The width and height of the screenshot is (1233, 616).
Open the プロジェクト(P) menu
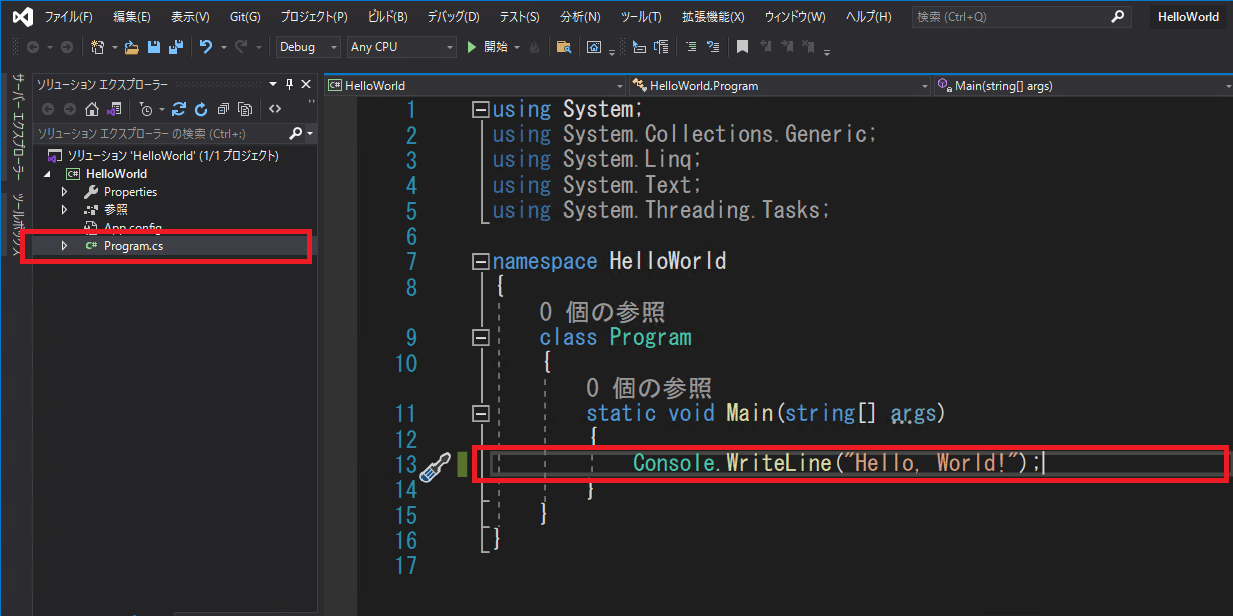tap(314, 17)
